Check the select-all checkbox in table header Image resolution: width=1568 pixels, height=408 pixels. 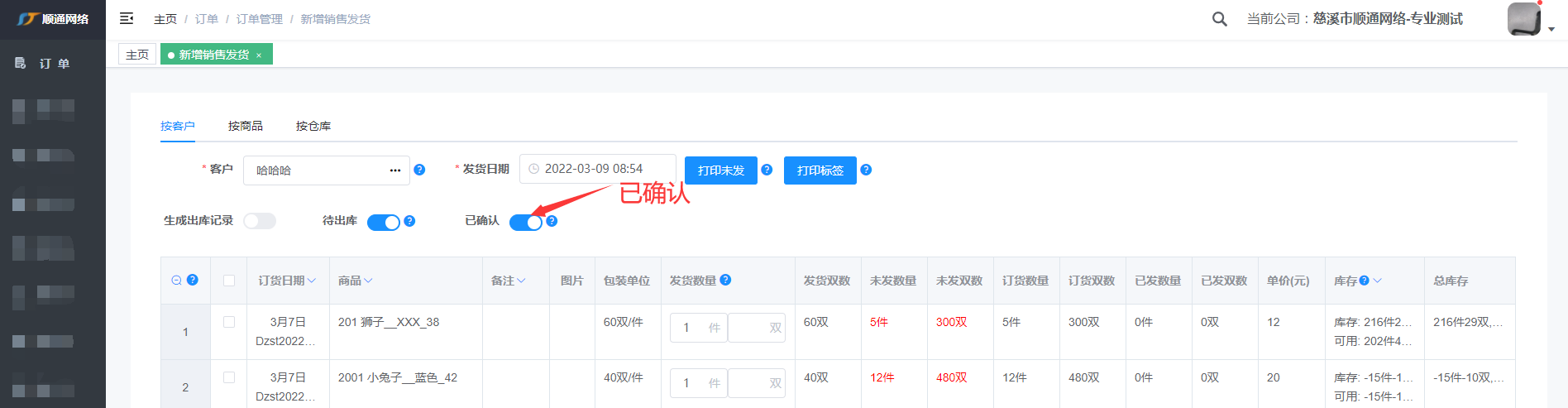229,281
